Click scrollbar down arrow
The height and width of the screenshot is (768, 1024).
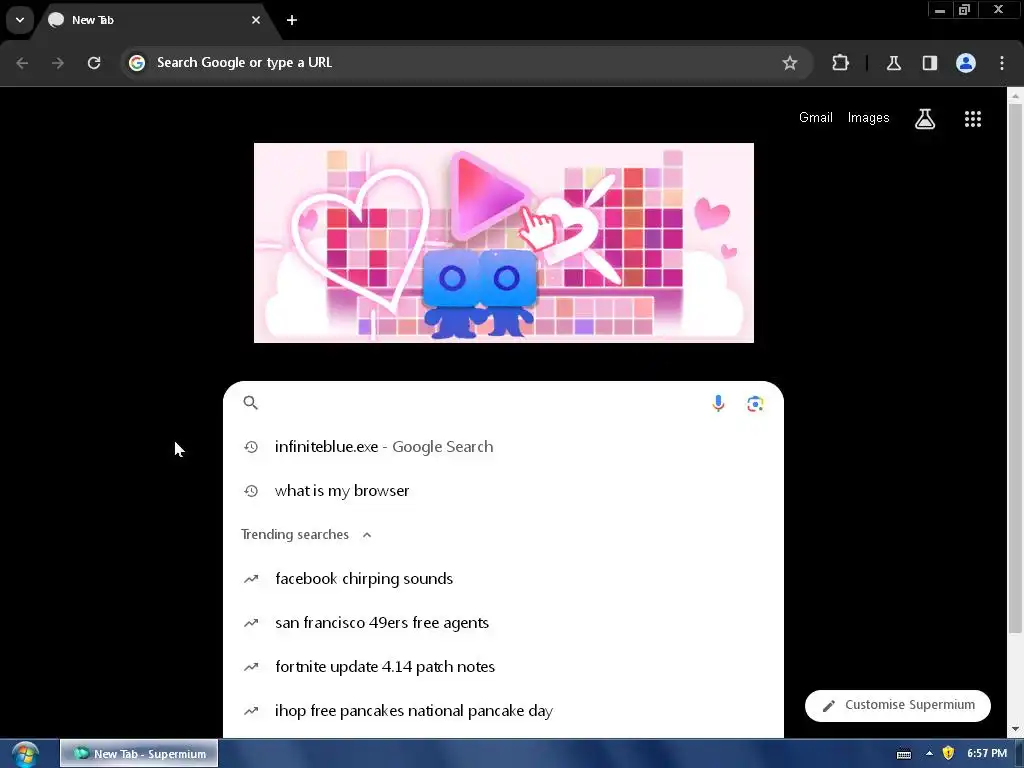(1015, 729)
